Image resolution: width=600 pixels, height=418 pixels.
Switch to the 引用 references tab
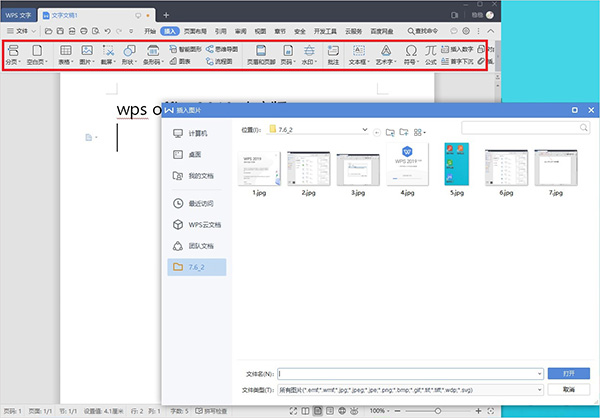coord(220,31)
